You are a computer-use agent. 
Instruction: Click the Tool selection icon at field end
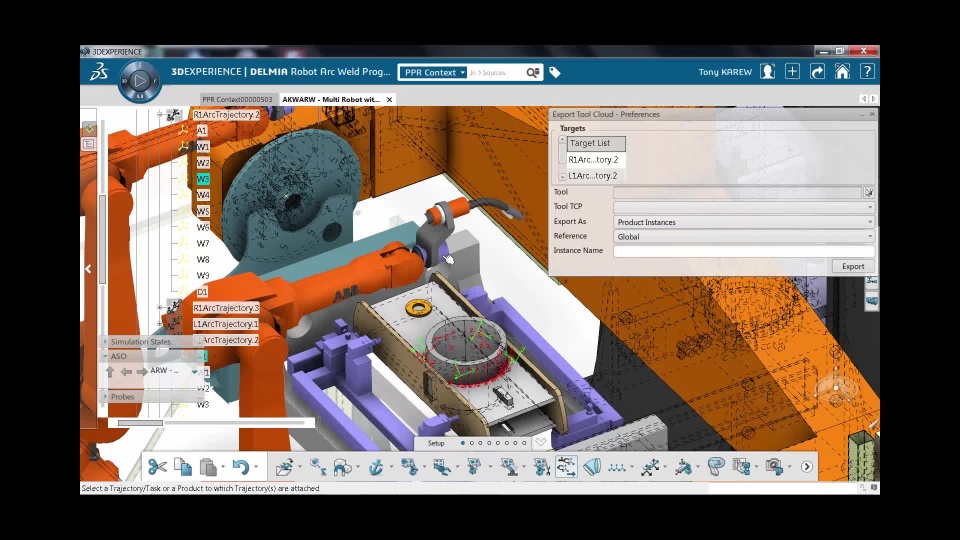(869, 192)
